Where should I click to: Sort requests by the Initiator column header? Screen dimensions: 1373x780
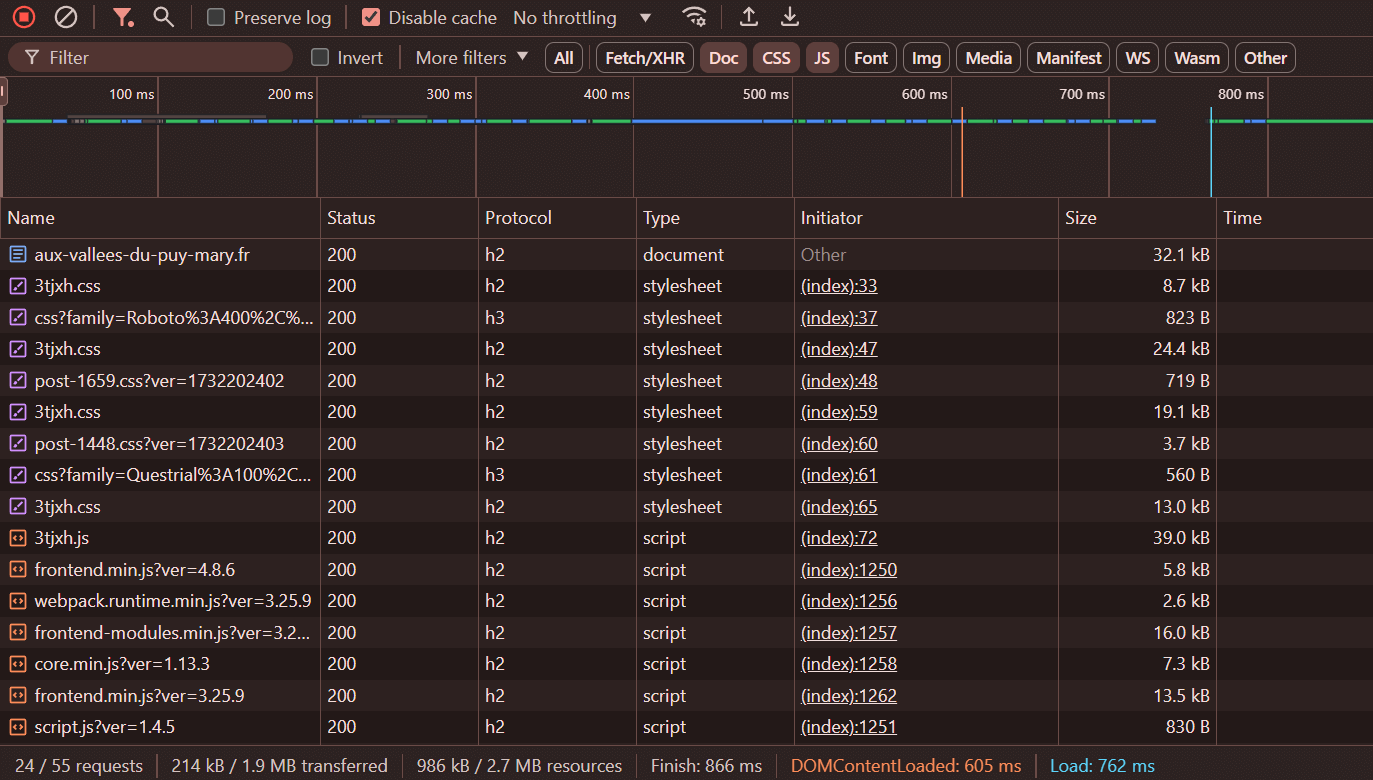click(x=926, y=218)
